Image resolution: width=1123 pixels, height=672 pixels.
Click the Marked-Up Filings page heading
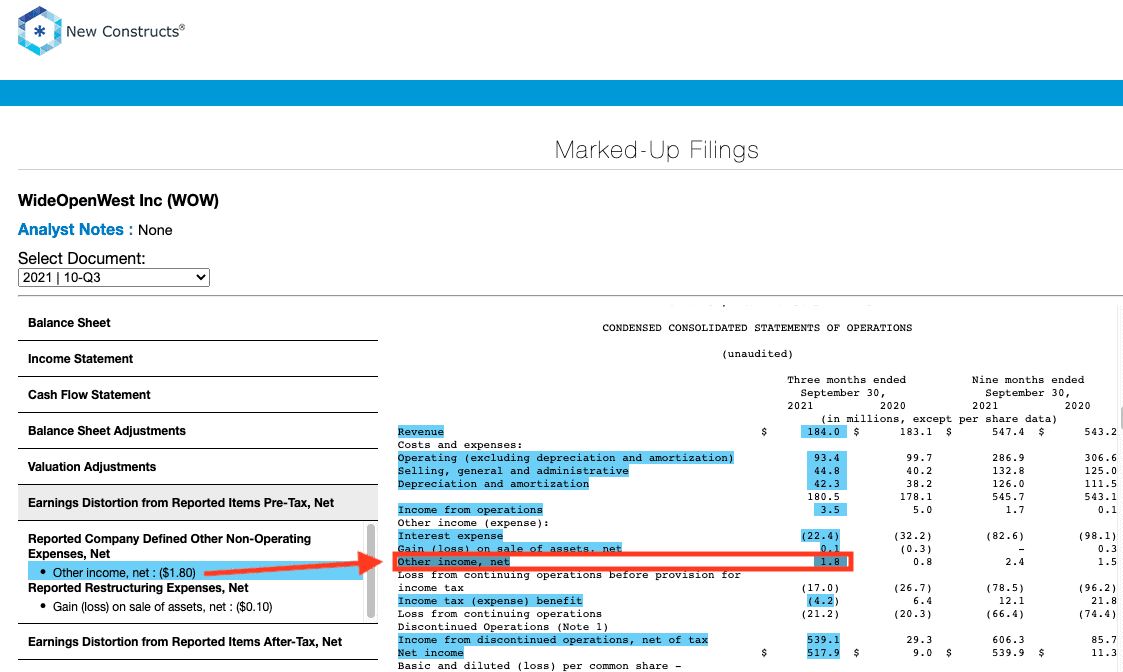click(x=656, y=150)
